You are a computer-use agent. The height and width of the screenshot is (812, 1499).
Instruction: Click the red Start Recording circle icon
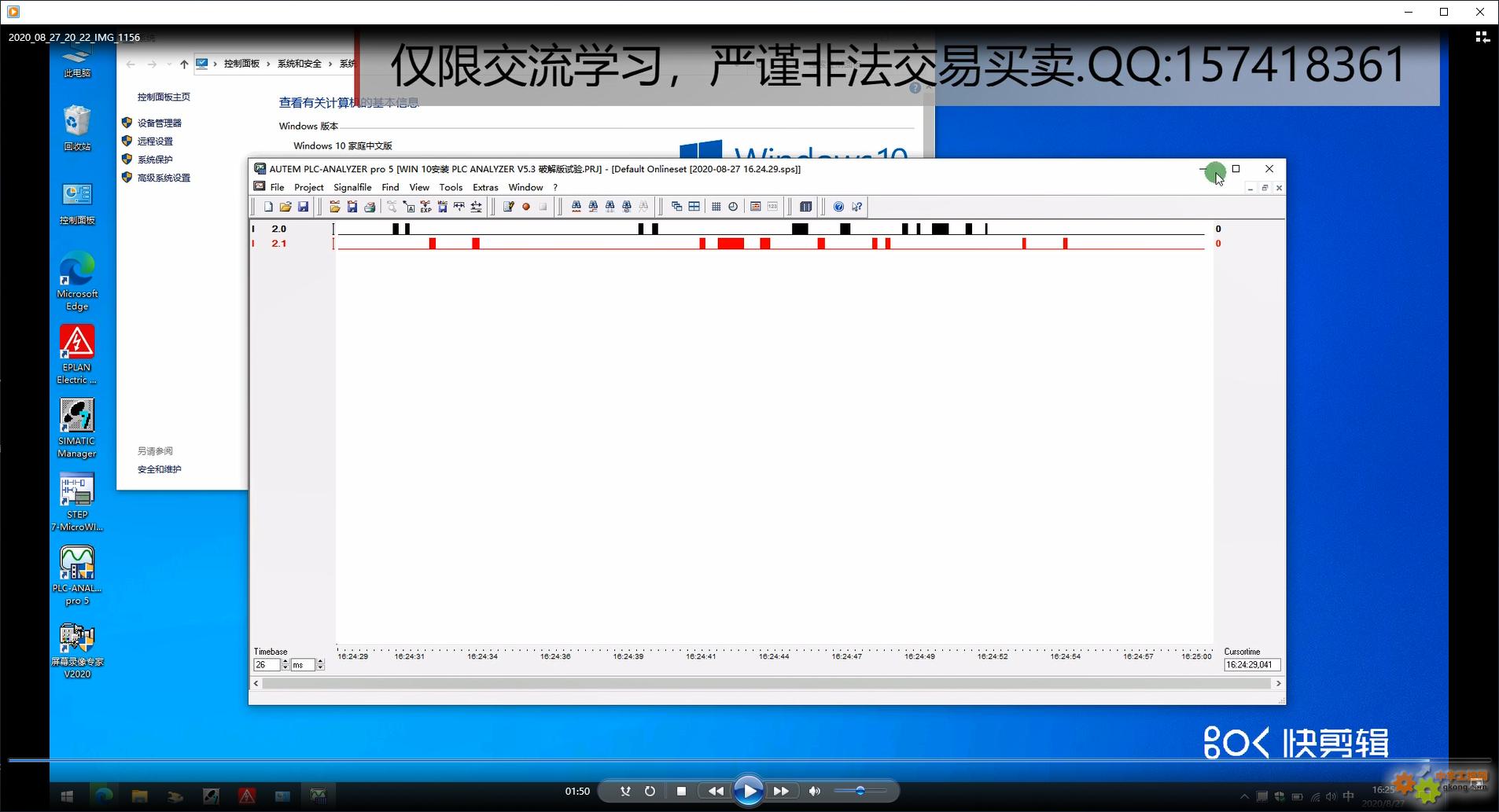click(x=526, y=207)
